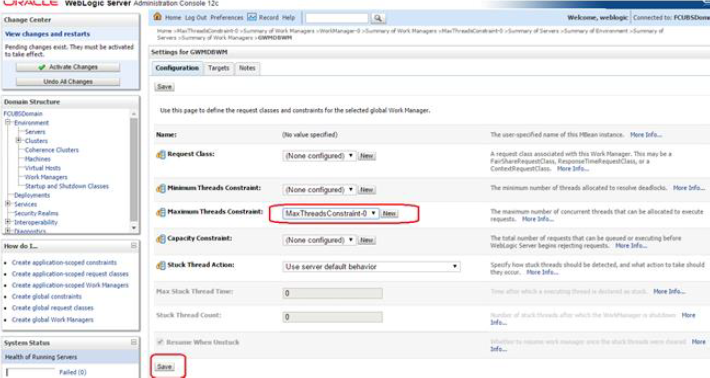This screenshot has height=378, width=710.
Task: Collapse the System Status panel
Action: 134,343
